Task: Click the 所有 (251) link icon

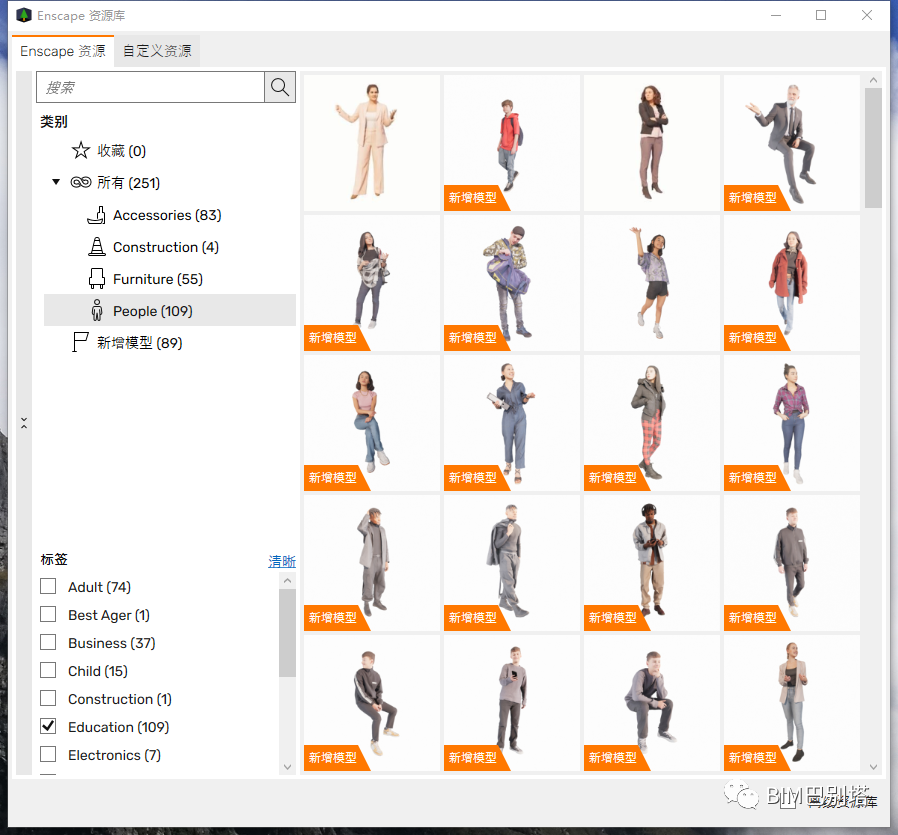Action: click(81, 182)
